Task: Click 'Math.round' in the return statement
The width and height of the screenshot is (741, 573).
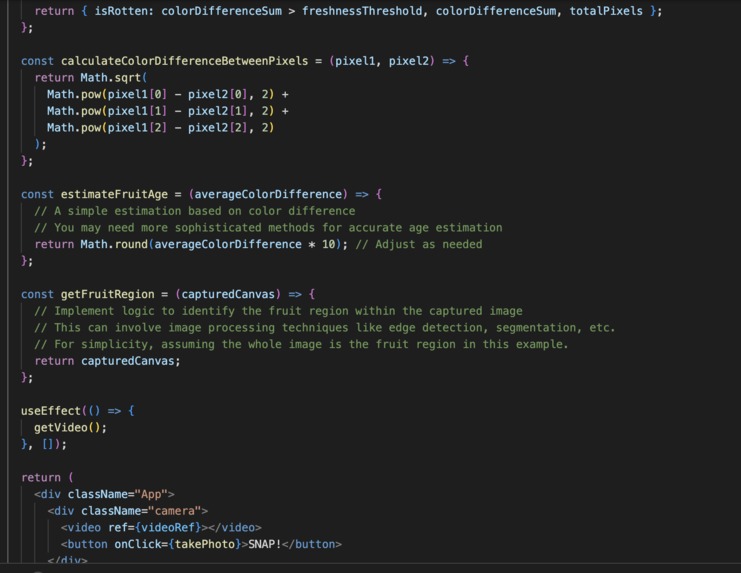Action: pos(114,244)
